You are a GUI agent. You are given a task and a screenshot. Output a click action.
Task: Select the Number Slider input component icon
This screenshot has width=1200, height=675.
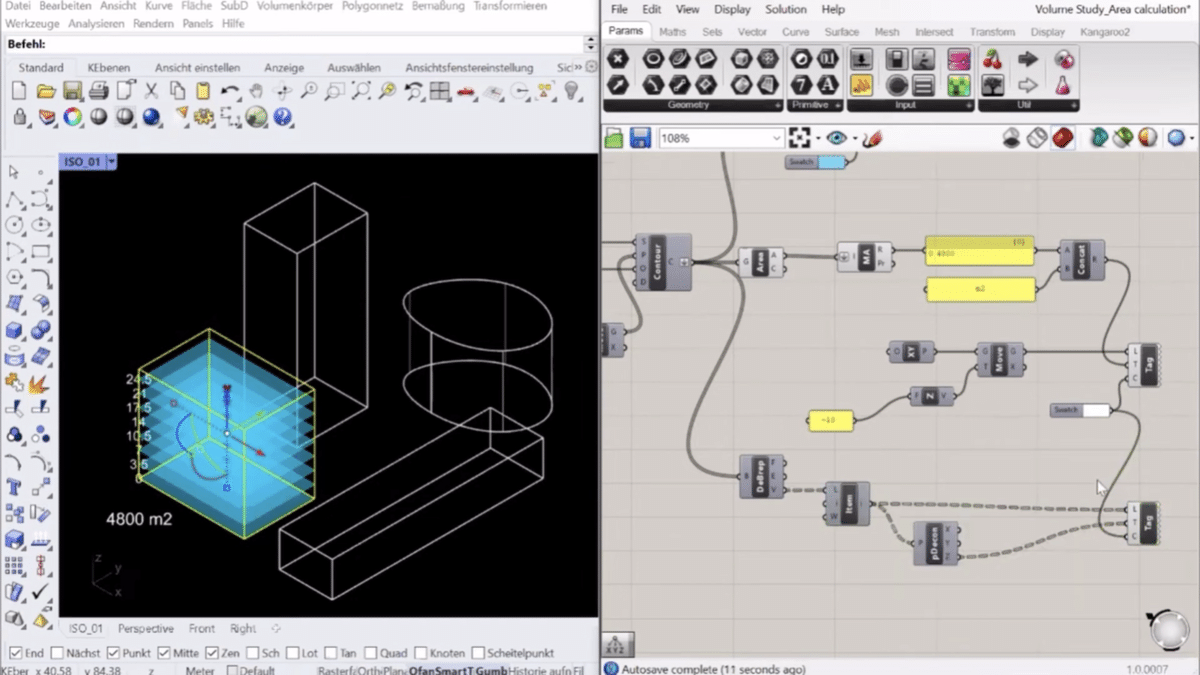pyautogui.click(x=861, y=59)
